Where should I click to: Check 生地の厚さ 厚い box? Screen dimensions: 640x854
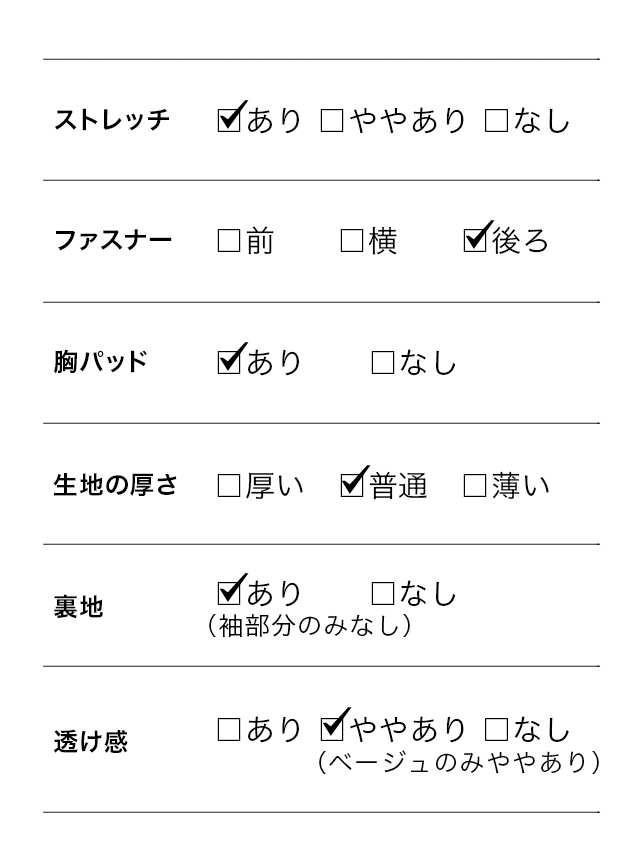[229, 486]
